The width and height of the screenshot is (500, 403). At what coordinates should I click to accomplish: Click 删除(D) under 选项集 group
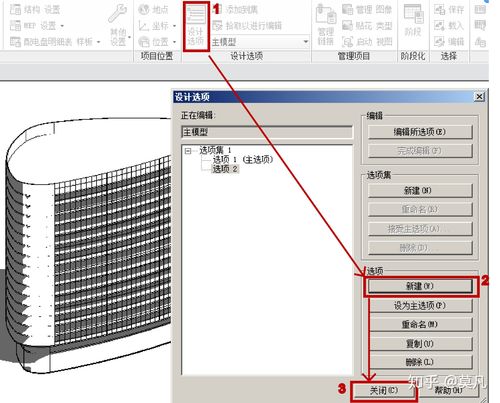[420, 248]
